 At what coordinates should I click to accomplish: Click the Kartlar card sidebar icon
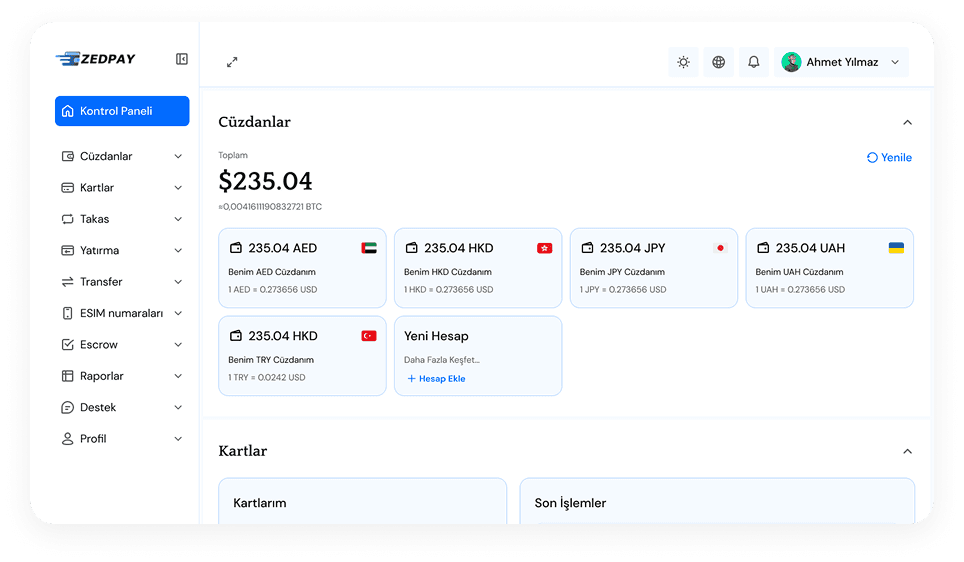68,188
